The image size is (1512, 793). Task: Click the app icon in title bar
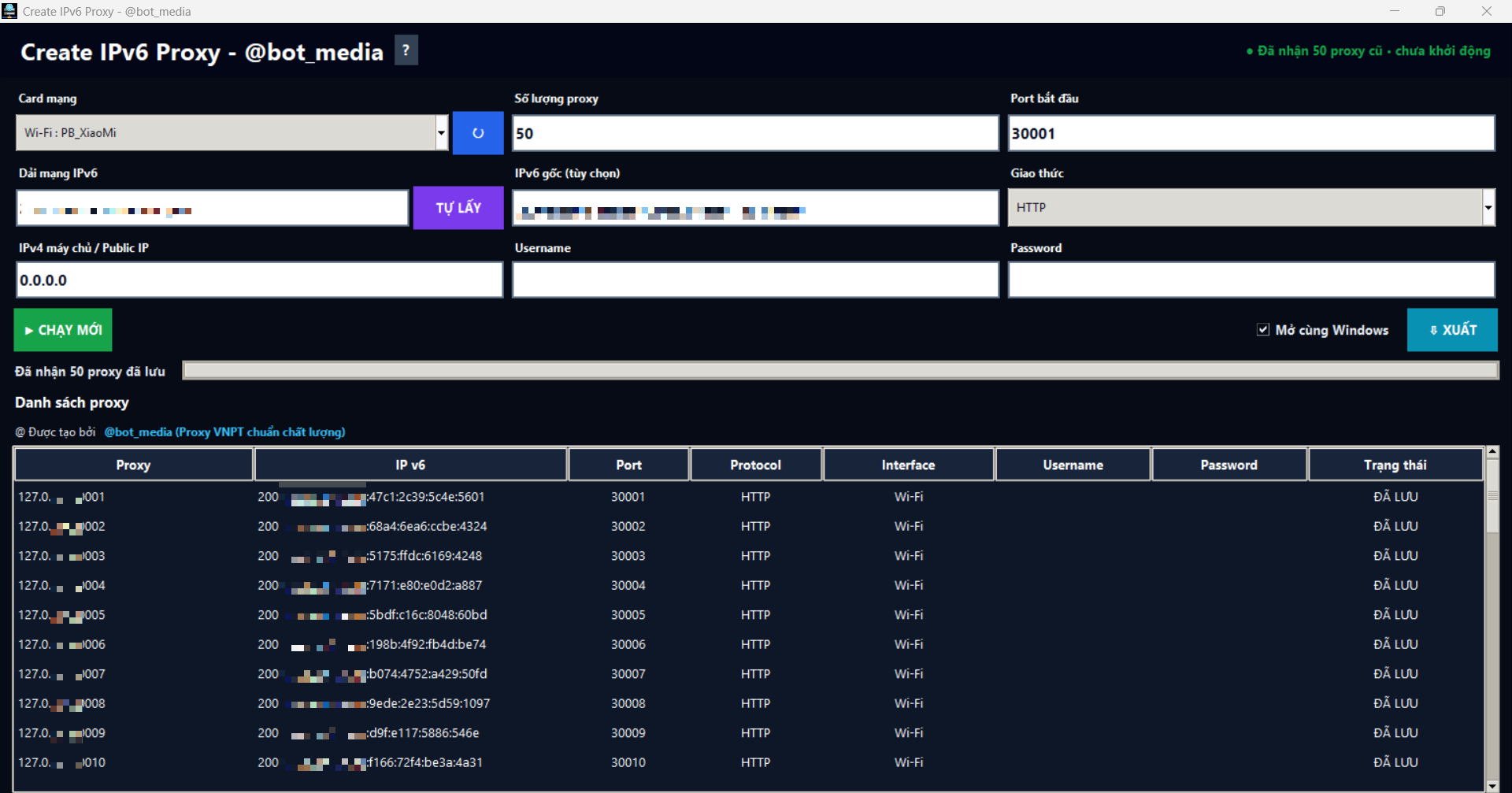point(9,11)
